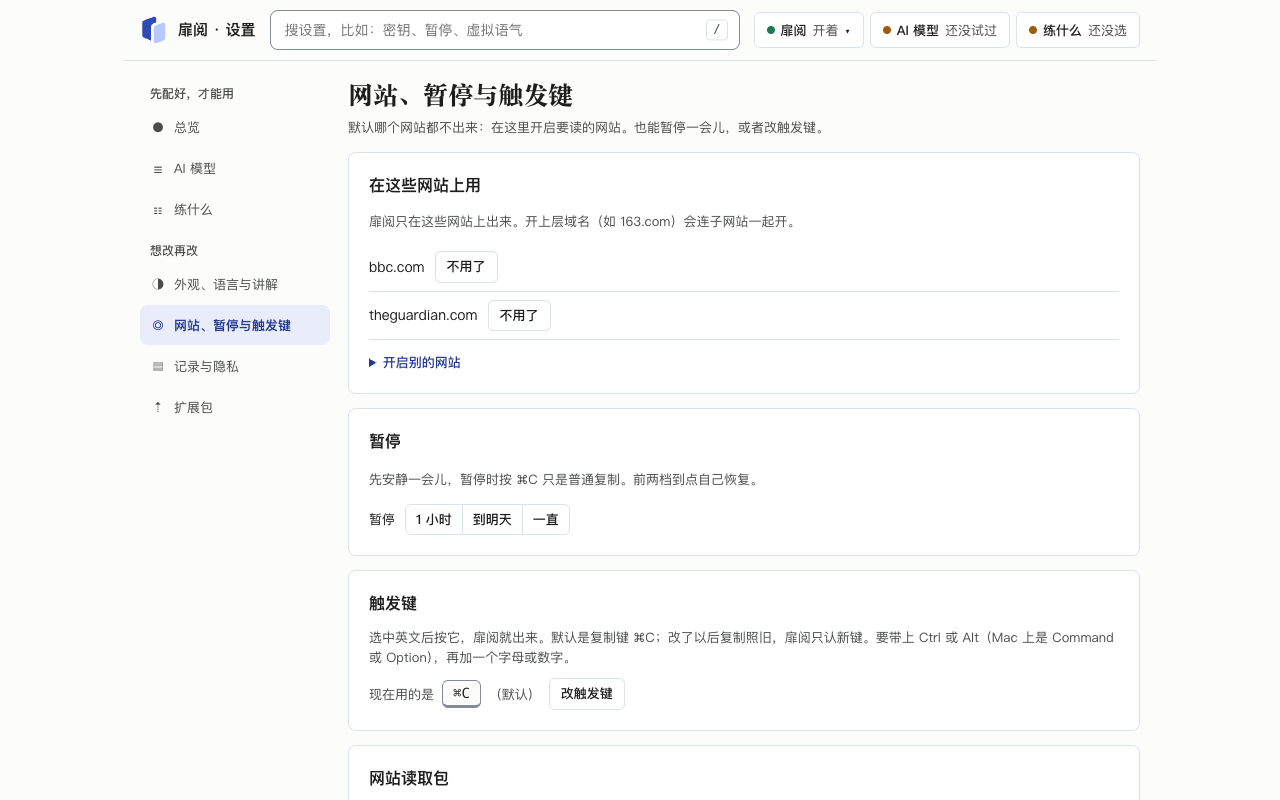Click the 网站、暂停与触发键 sidebar item
Image resolution: width=1280 pixels, height=800 pixels.
click(235, 325)
